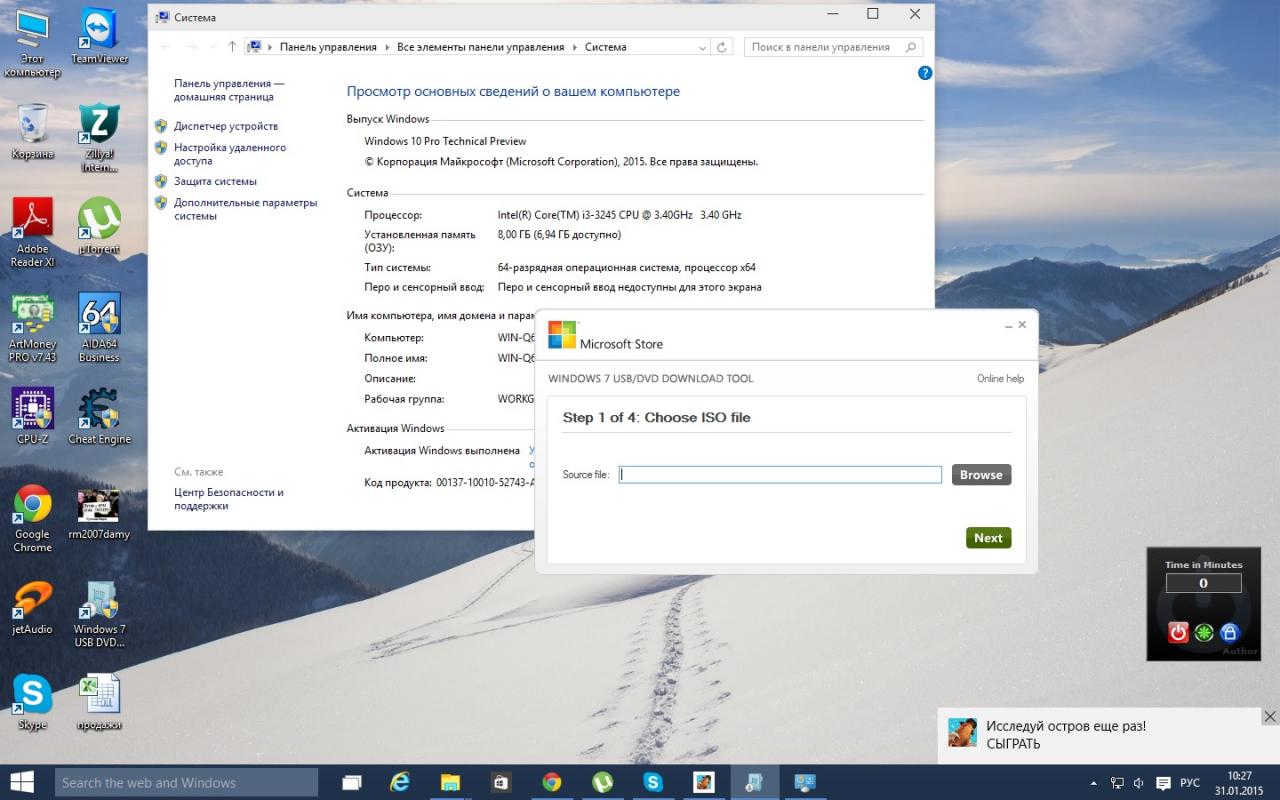
Task: Open µTorrent from the taskbar
Action: pos(602,782)
